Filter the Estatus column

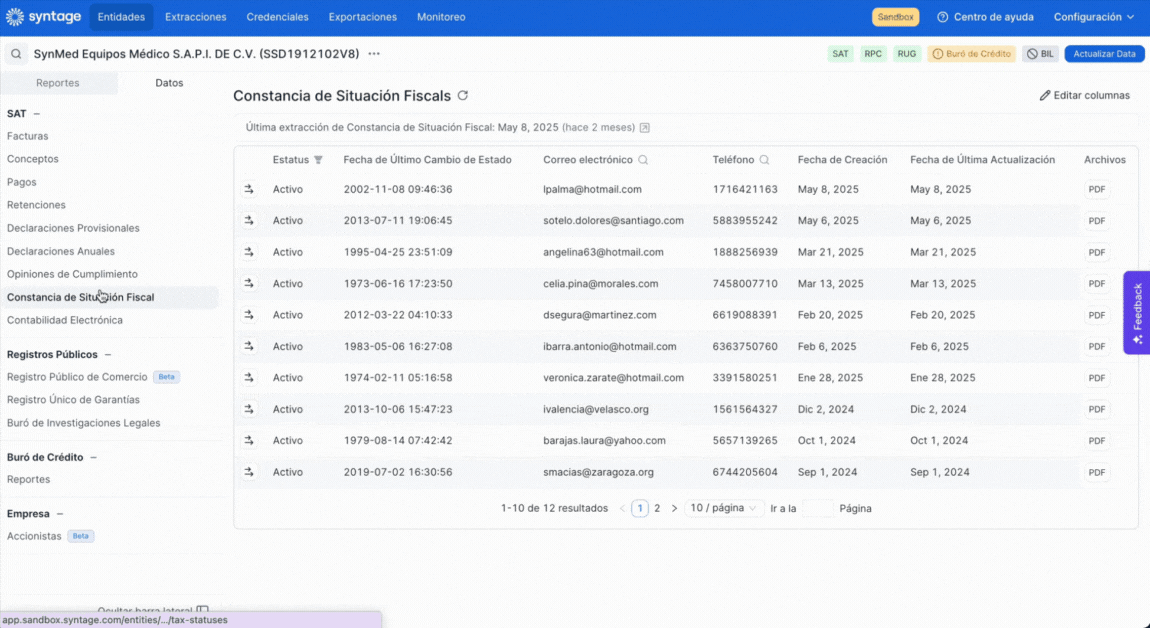(x=318, y=160)
